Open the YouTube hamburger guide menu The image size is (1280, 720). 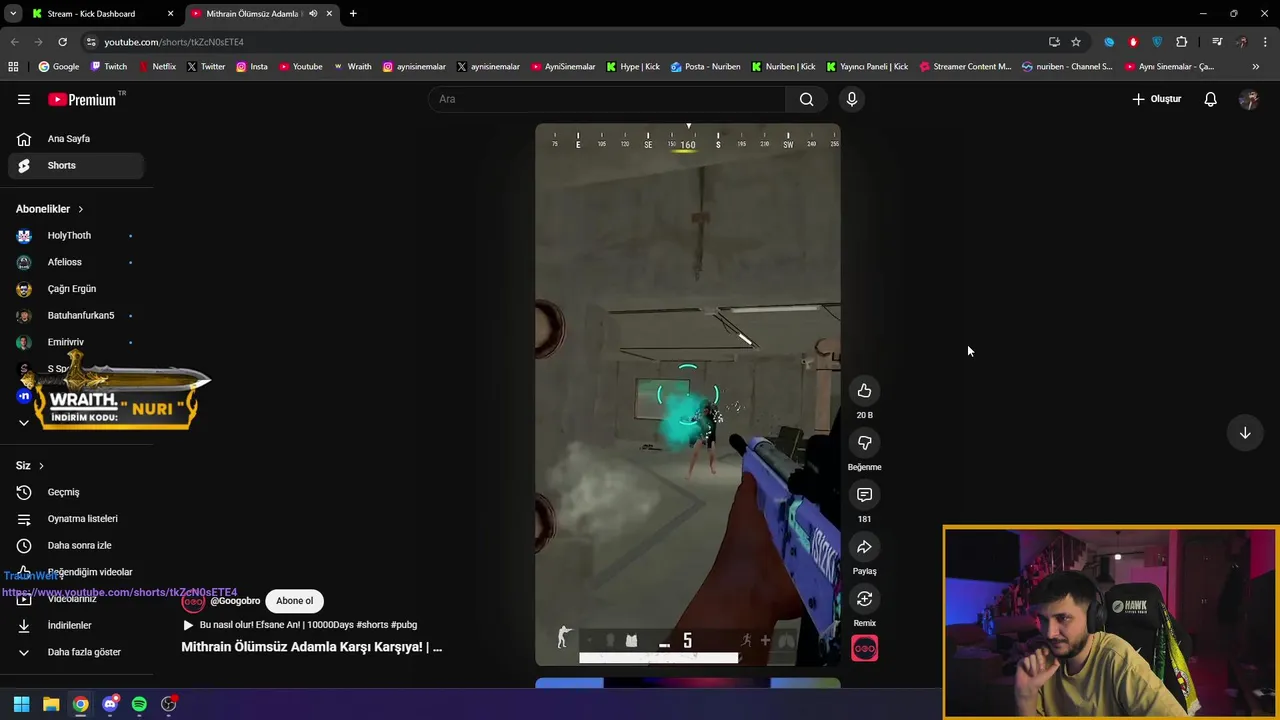[x=24, y=99]
